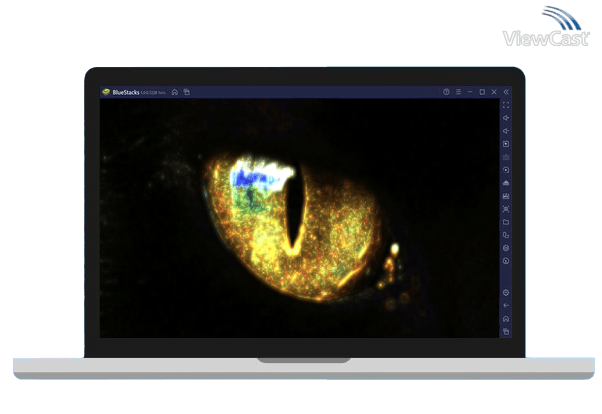
Task: Close the BlueStacks window
Action: point(494,92)
